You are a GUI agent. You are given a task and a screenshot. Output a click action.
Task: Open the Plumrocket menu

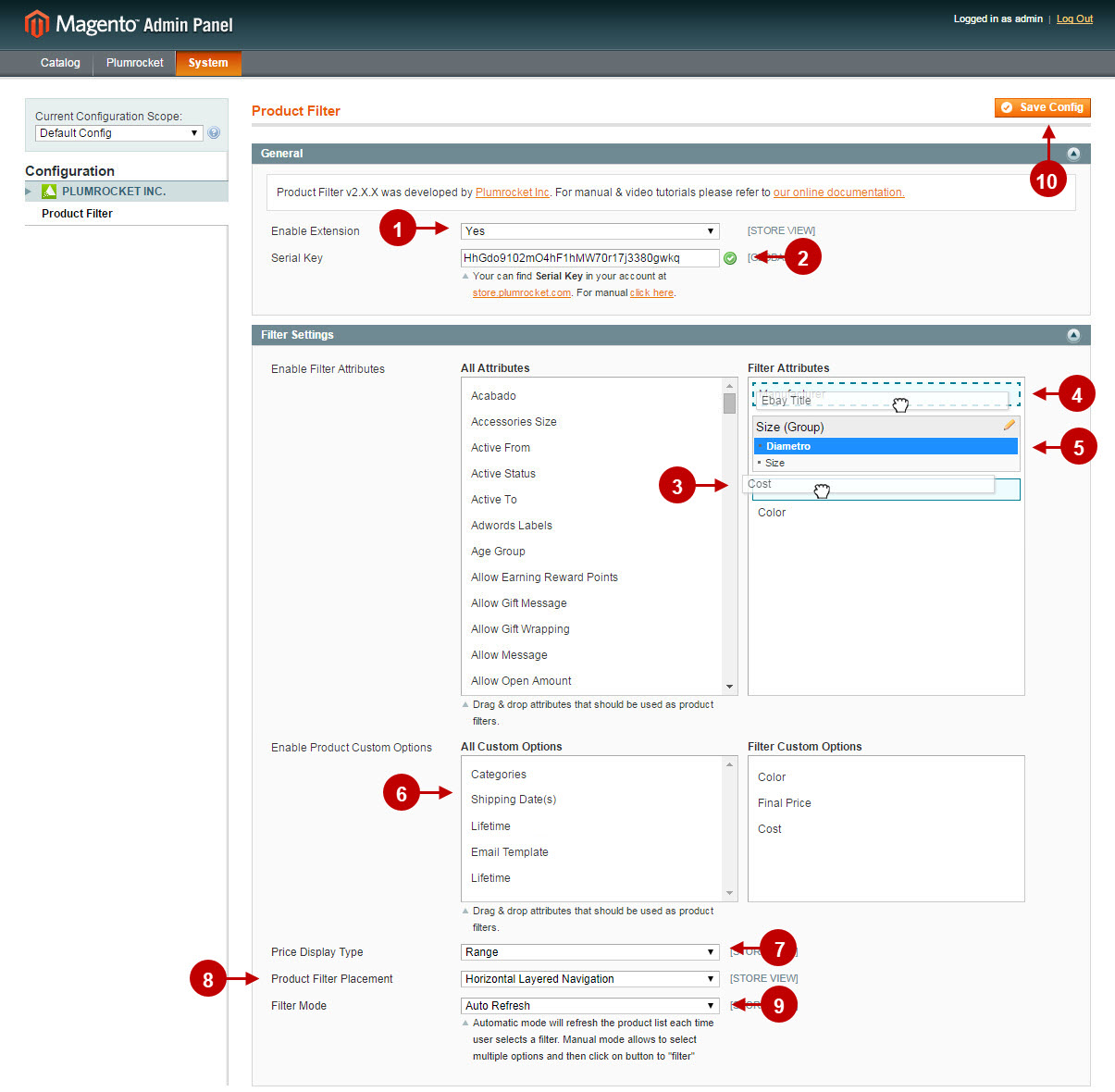click(x=135, y=63)
